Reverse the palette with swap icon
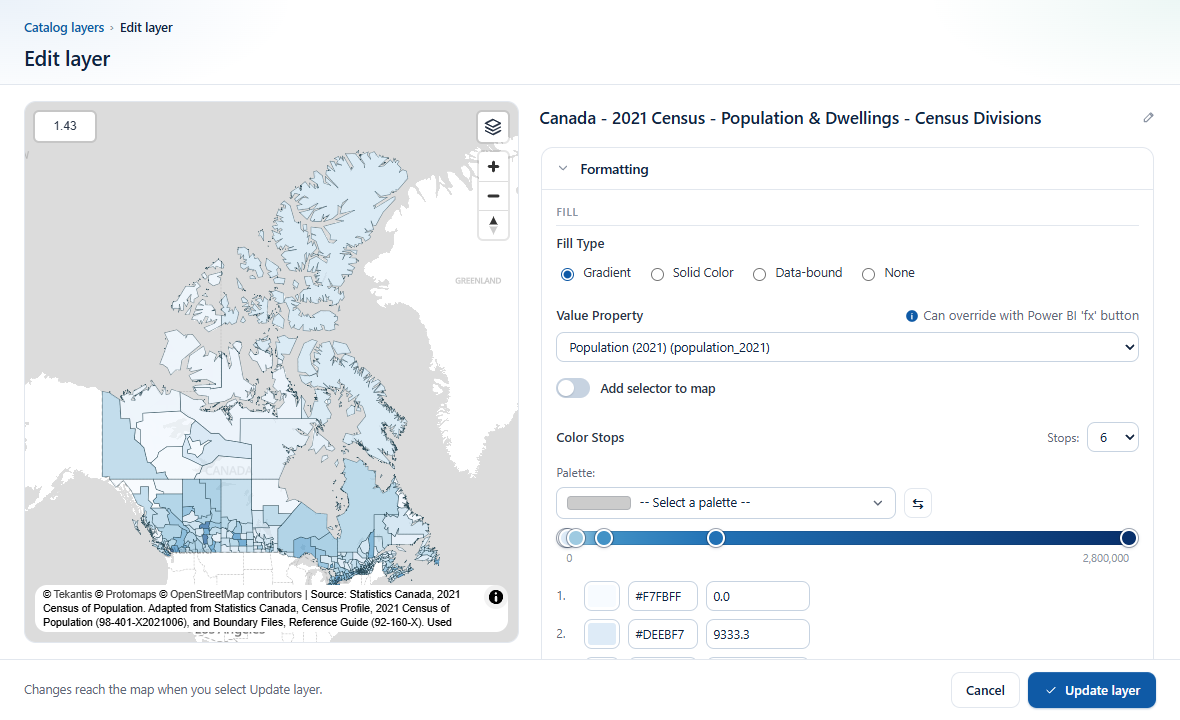This screenshot has height=720, width=1180. point(917,503)
